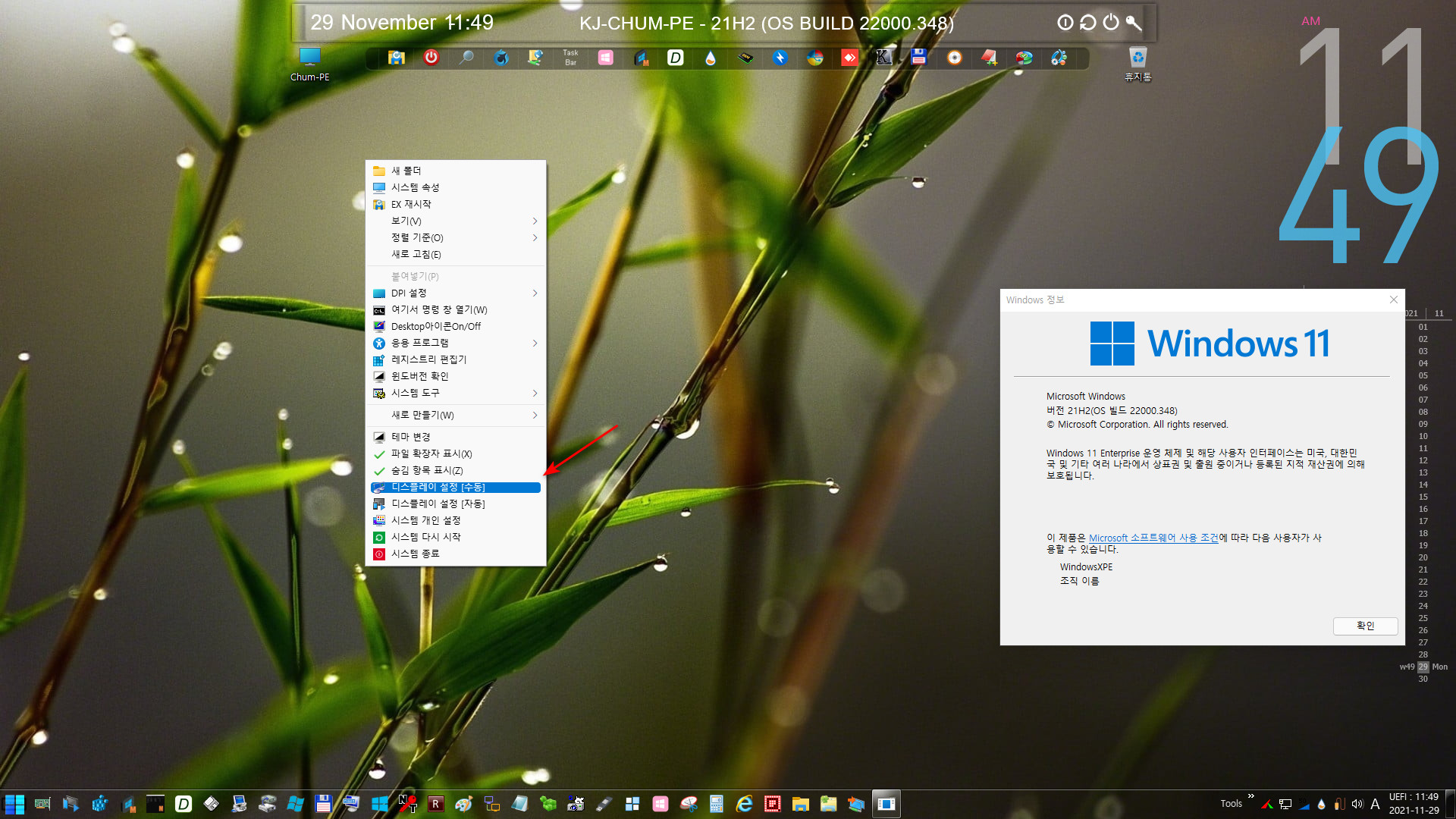1456x819 pixels.
Task: Expand the 정렬 기준(O) submenu
Action: [x=455, y=237]
